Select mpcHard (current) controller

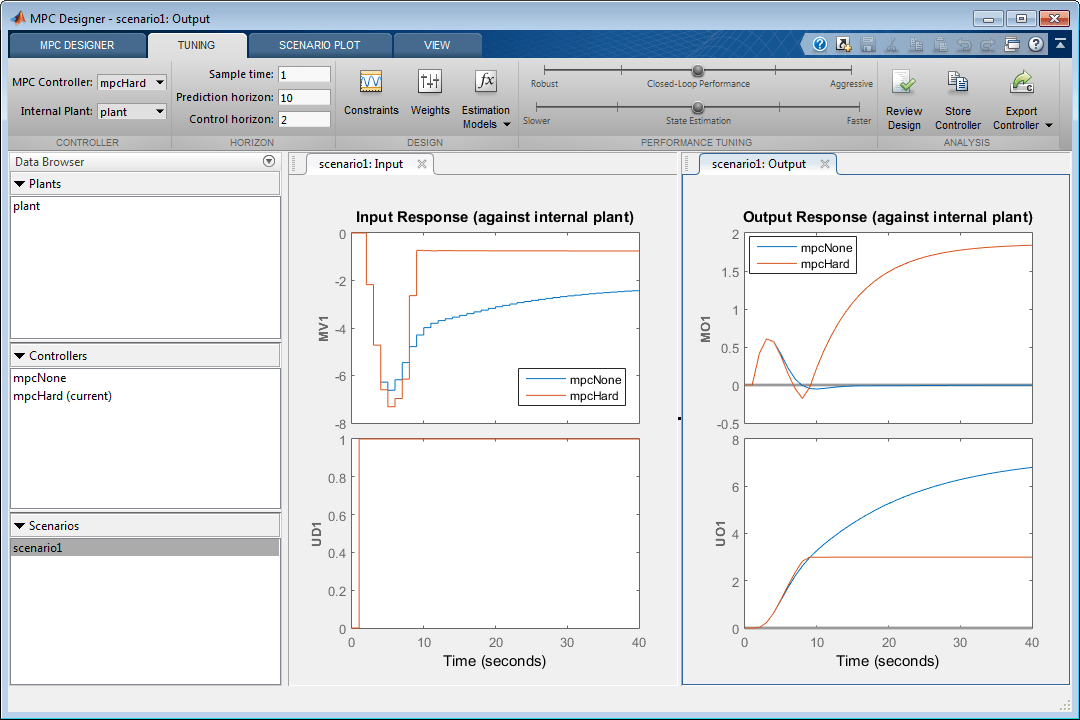coord(62,396)
